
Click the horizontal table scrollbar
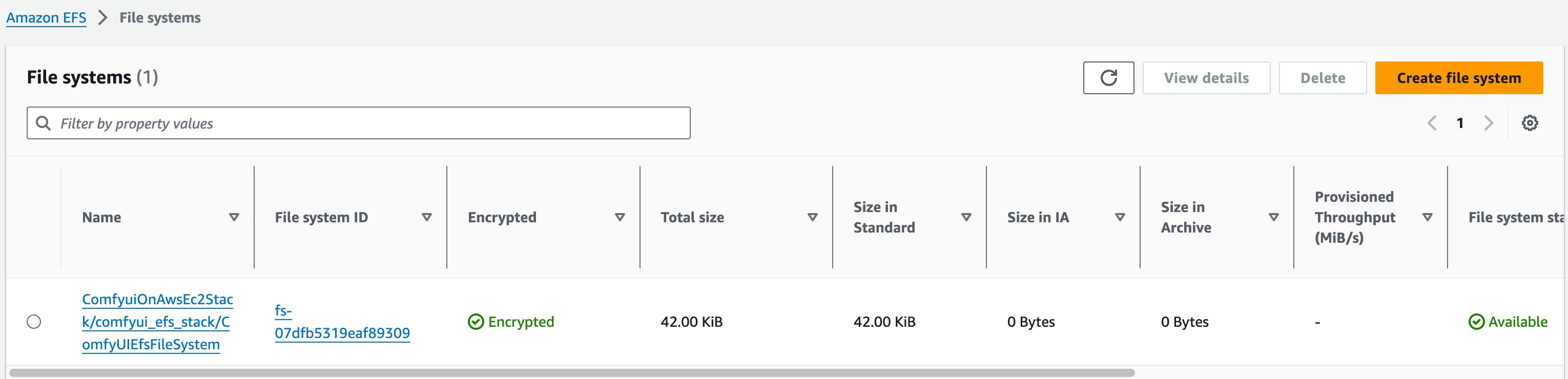[571, 372]
